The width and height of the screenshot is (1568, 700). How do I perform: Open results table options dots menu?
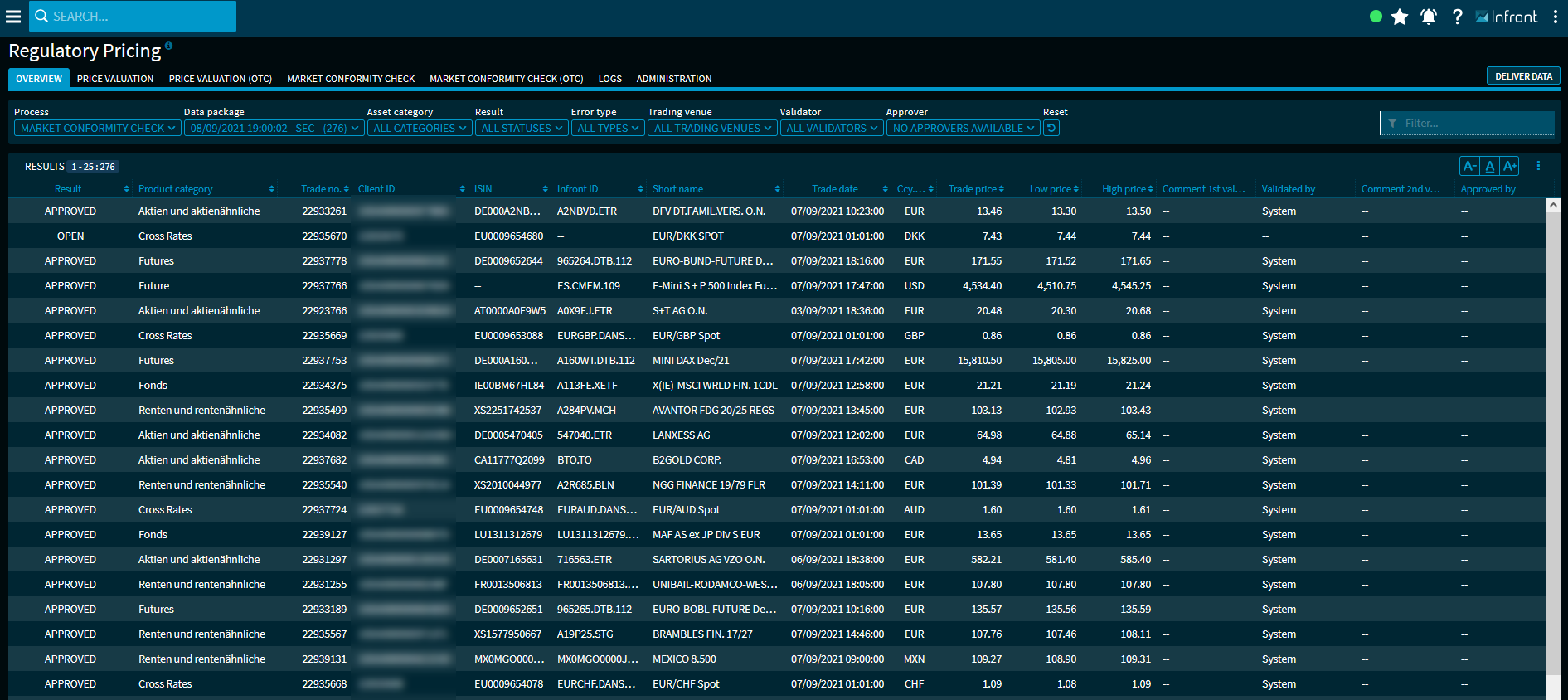tap(1538, 166)
